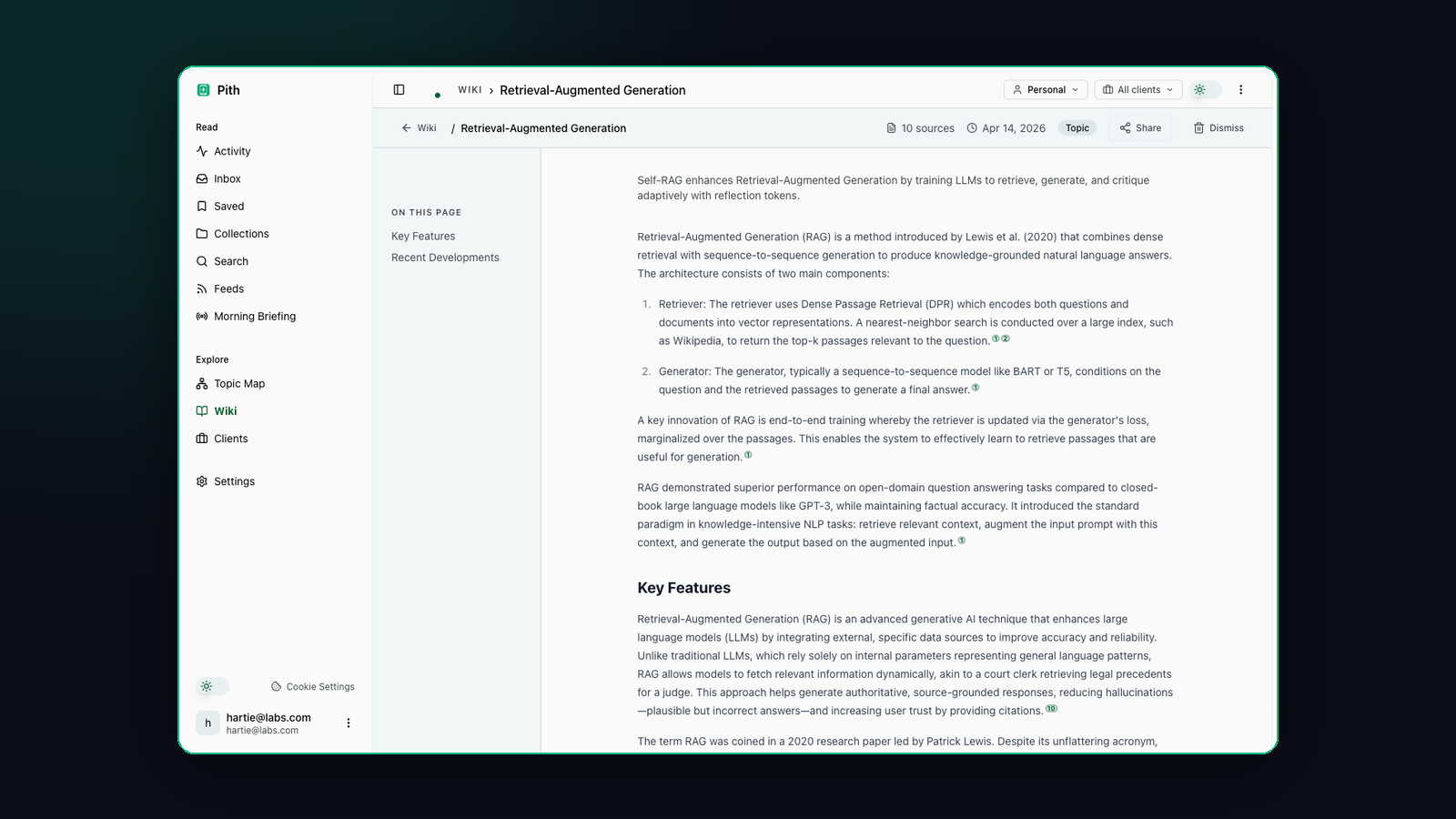The height and width of the screenshot is (819, 1456).
Task: Toggle the theme switch in sidebar footer
Action: click(213, 686)
